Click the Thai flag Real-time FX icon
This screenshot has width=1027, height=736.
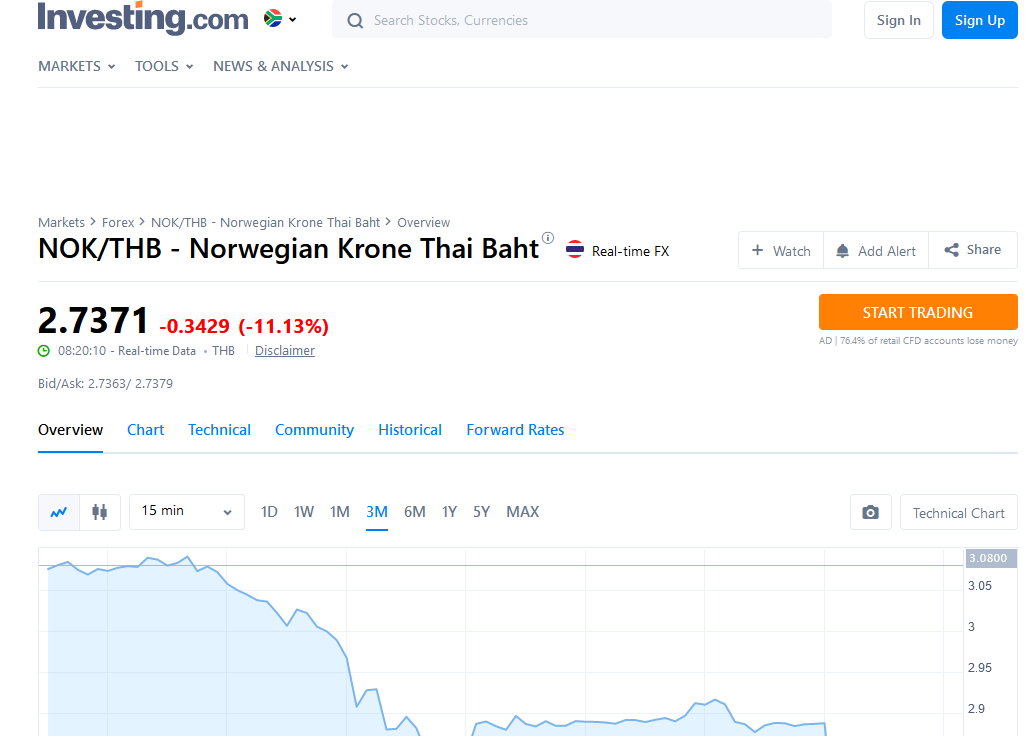point(575,249)
